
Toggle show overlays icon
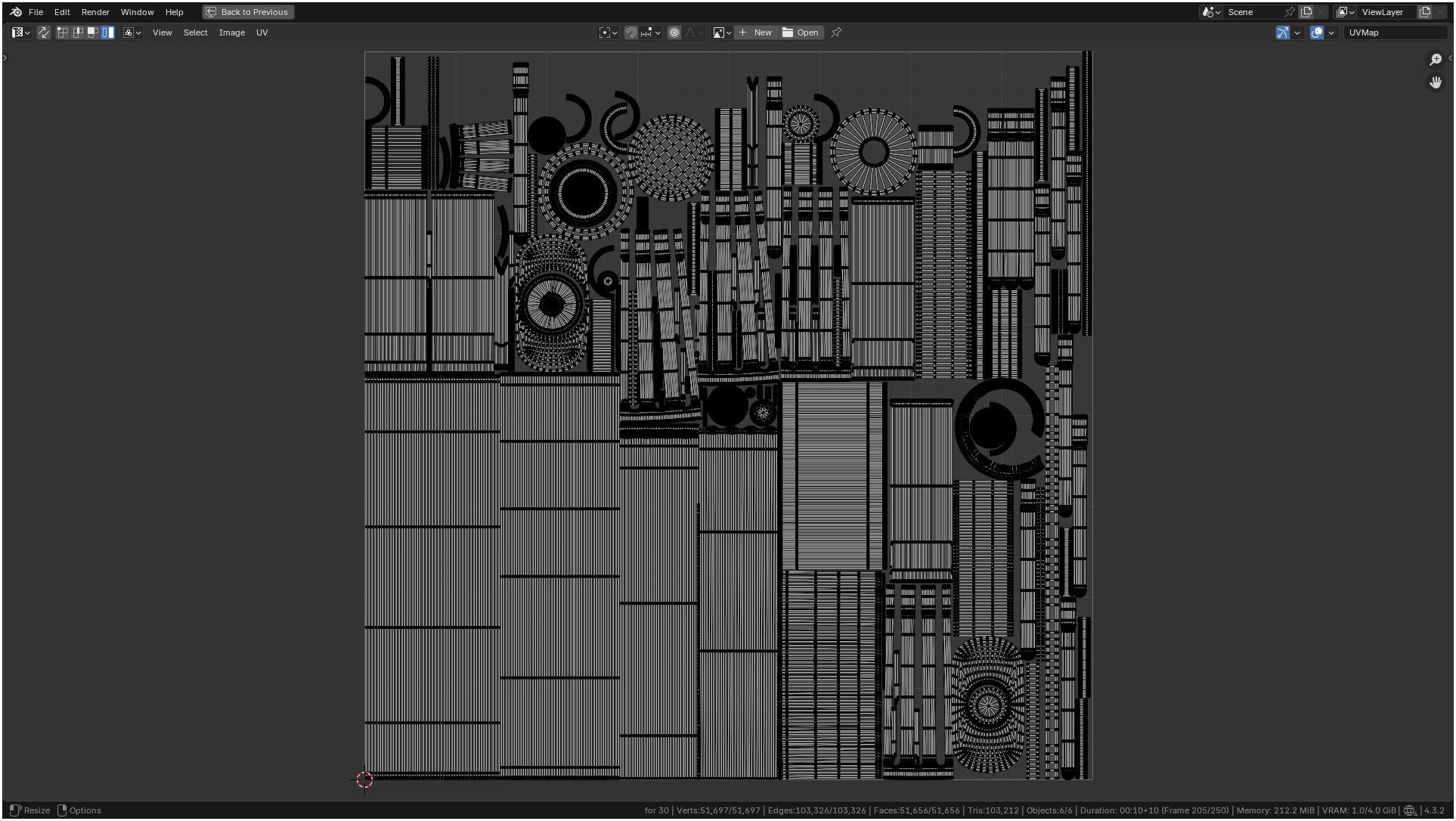click(x=1317, y=33)
